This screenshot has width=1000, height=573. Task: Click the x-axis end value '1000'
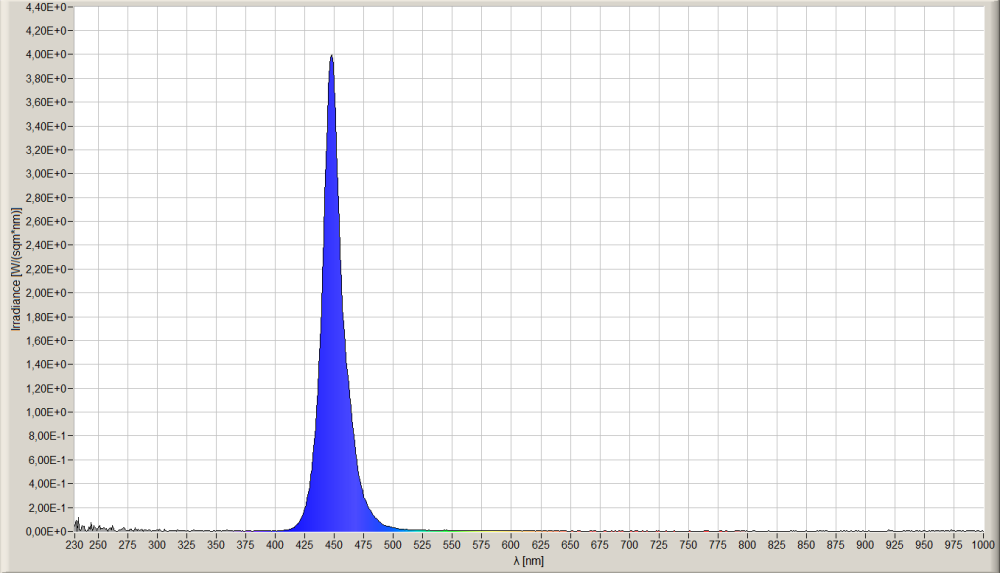pos(983,545)
